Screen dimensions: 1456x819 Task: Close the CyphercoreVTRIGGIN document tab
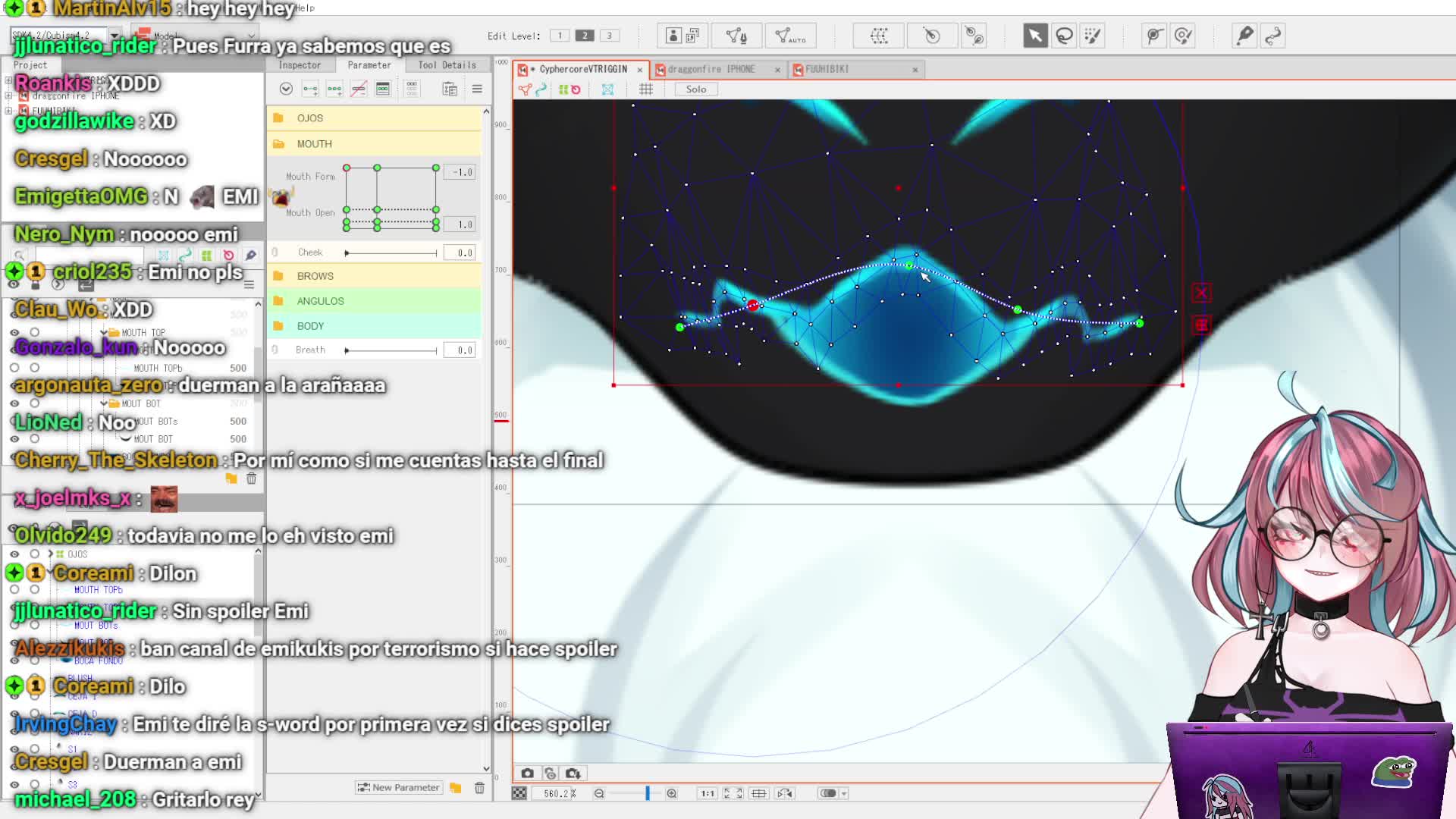point(640,70)
